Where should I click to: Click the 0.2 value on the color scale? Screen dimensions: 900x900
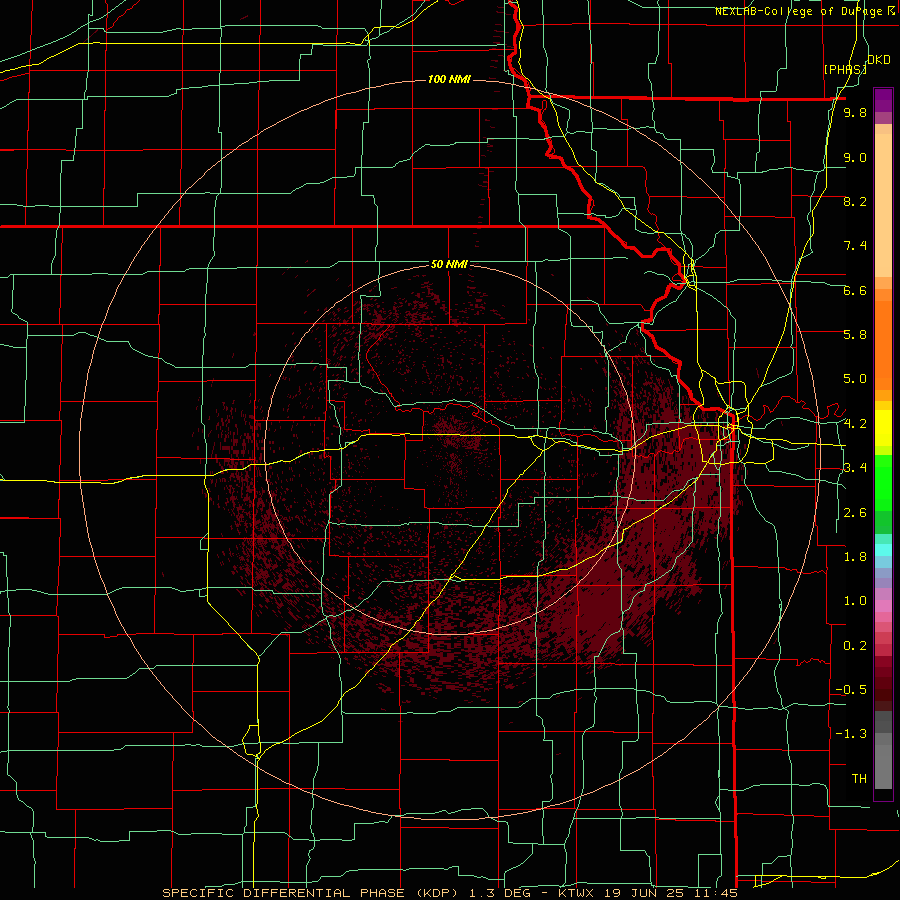[x=855, y=646]
